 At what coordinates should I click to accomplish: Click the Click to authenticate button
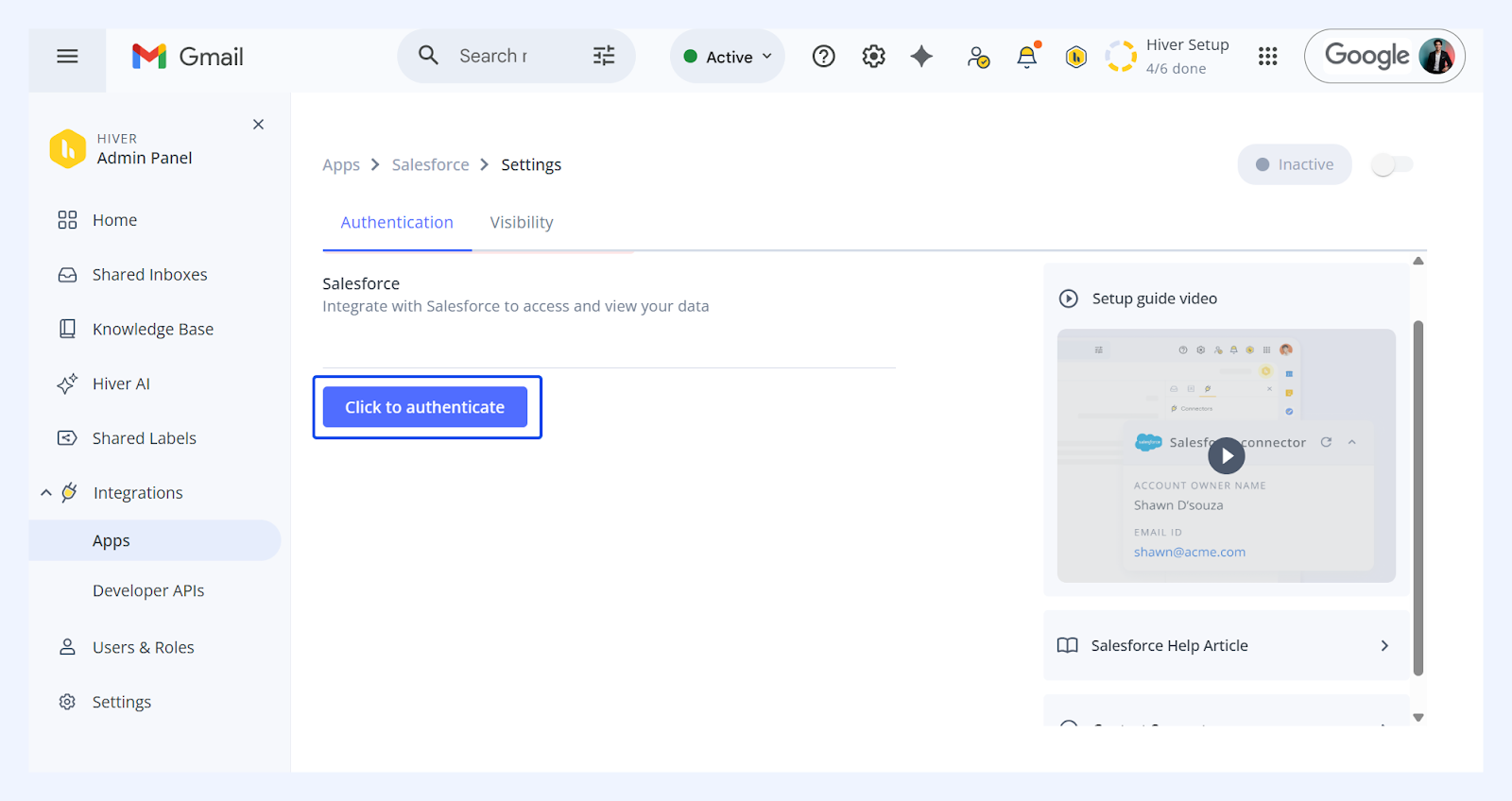click(425, 407)
